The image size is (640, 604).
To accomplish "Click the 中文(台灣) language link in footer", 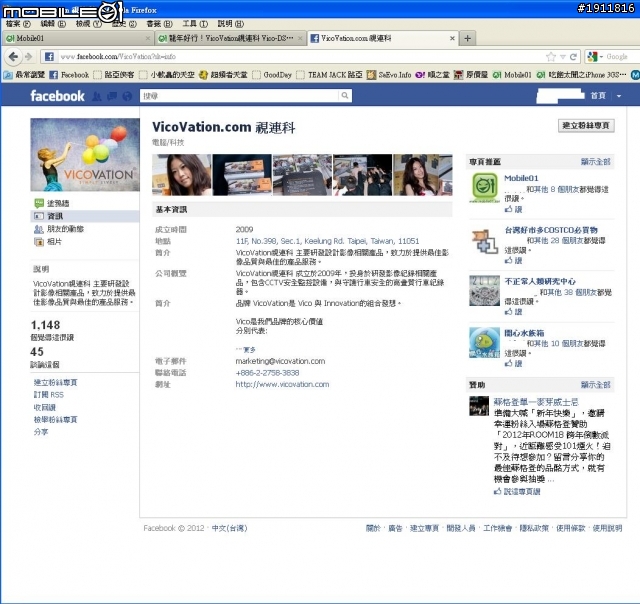I will pos(229,528).
